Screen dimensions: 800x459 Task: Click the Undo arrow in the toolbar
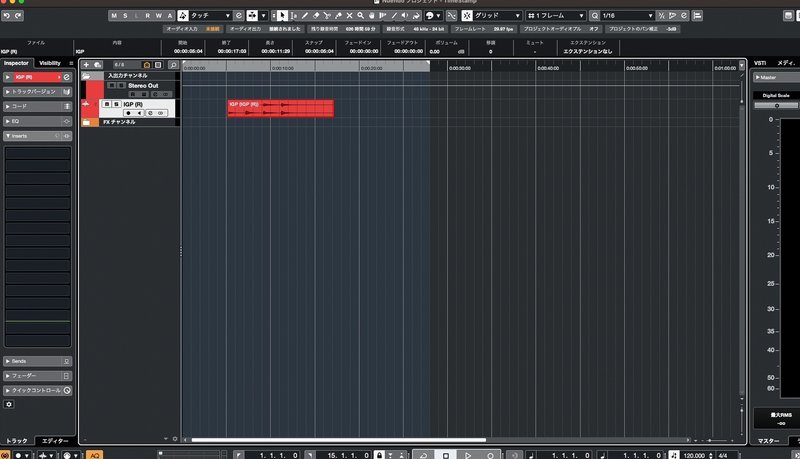7,16
